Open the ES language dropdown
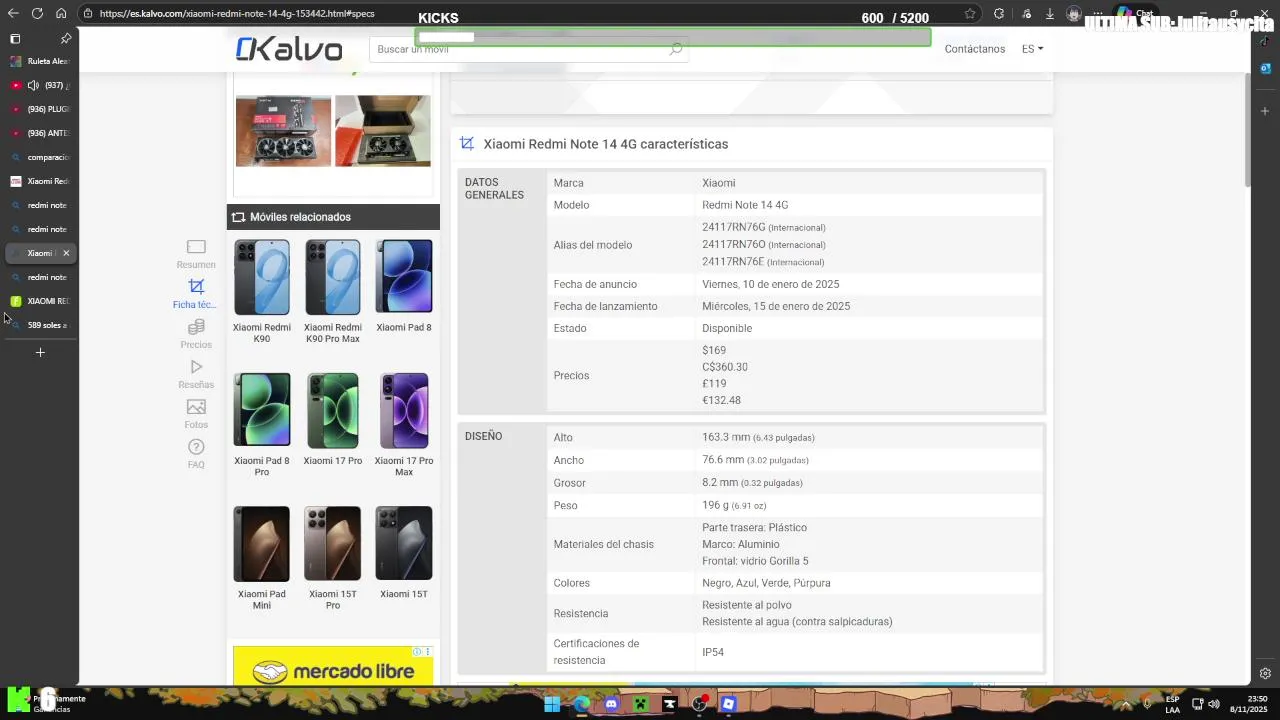The image size is (1280, 720). point(1032,49)
